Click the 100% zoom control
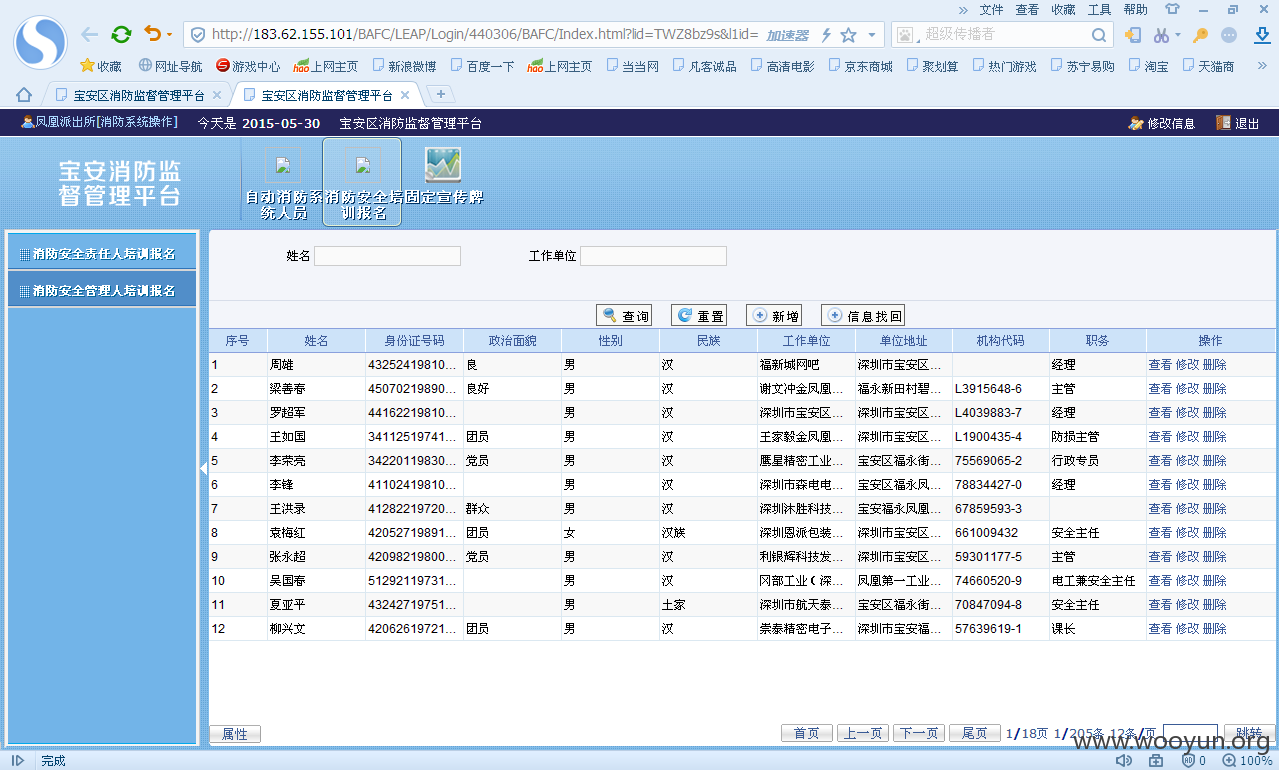 [1248, 761]
